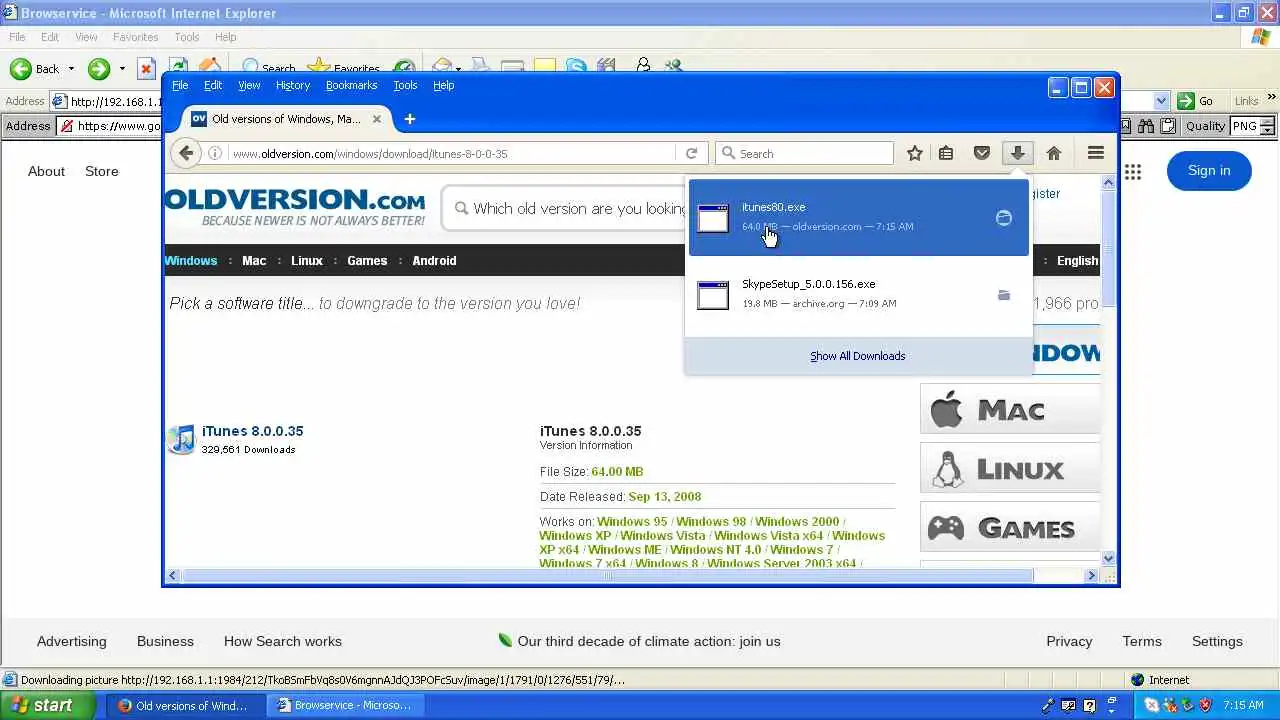
Task: Step the PNG quality selector down
Action: point(1267,131)
